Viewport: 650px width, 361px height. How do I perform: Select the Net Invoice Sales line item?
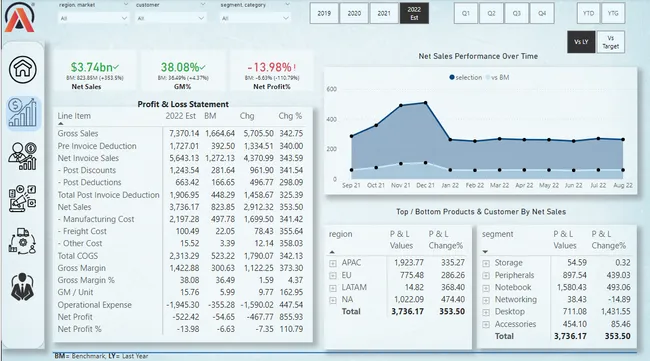pos(88,158)
